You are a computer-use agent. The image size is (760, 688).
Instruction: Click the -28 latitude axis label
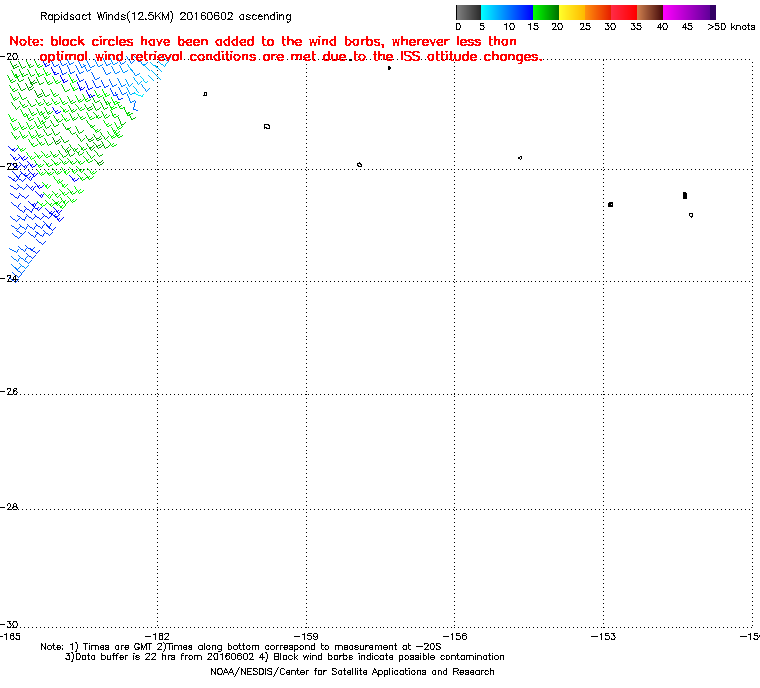9,507
